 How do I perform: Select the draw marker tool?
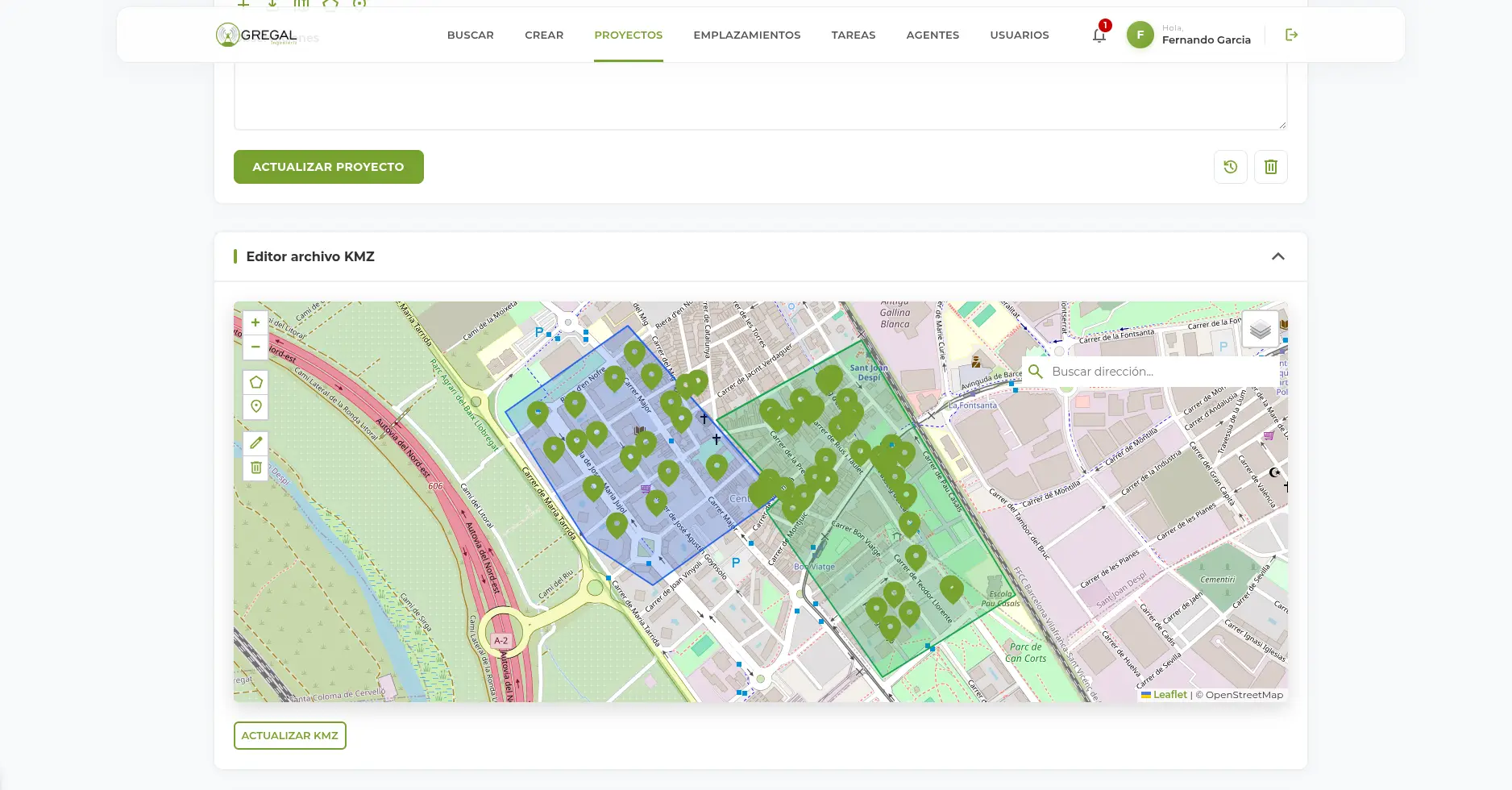point(255,406)
